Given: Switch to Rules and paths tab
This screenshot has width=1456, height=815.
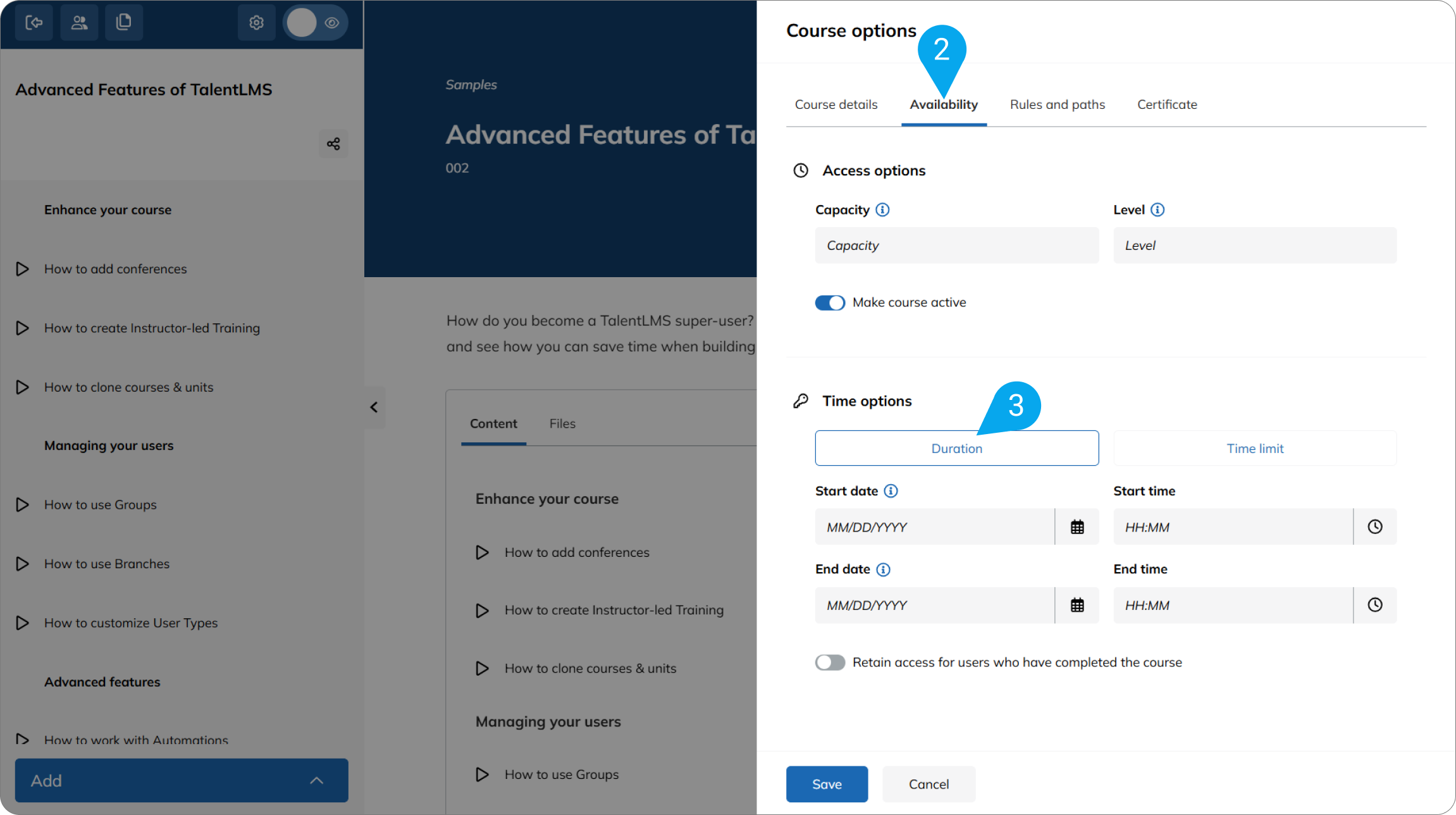Looking at the screenshot, I should pos(1057,104).
